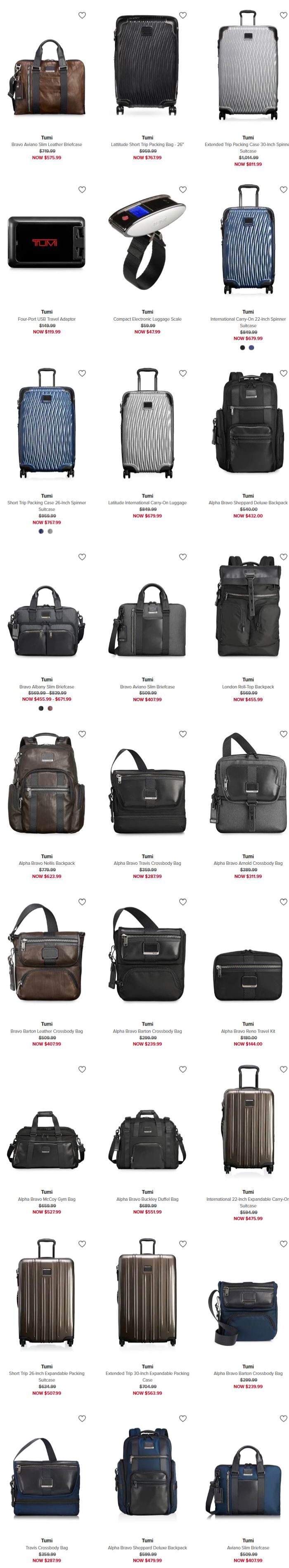The height and width of the screenshot is (1568, 289).
Task: Click heart icon on Four-Port USB Travel Adaptor
Action: (82, 190)
